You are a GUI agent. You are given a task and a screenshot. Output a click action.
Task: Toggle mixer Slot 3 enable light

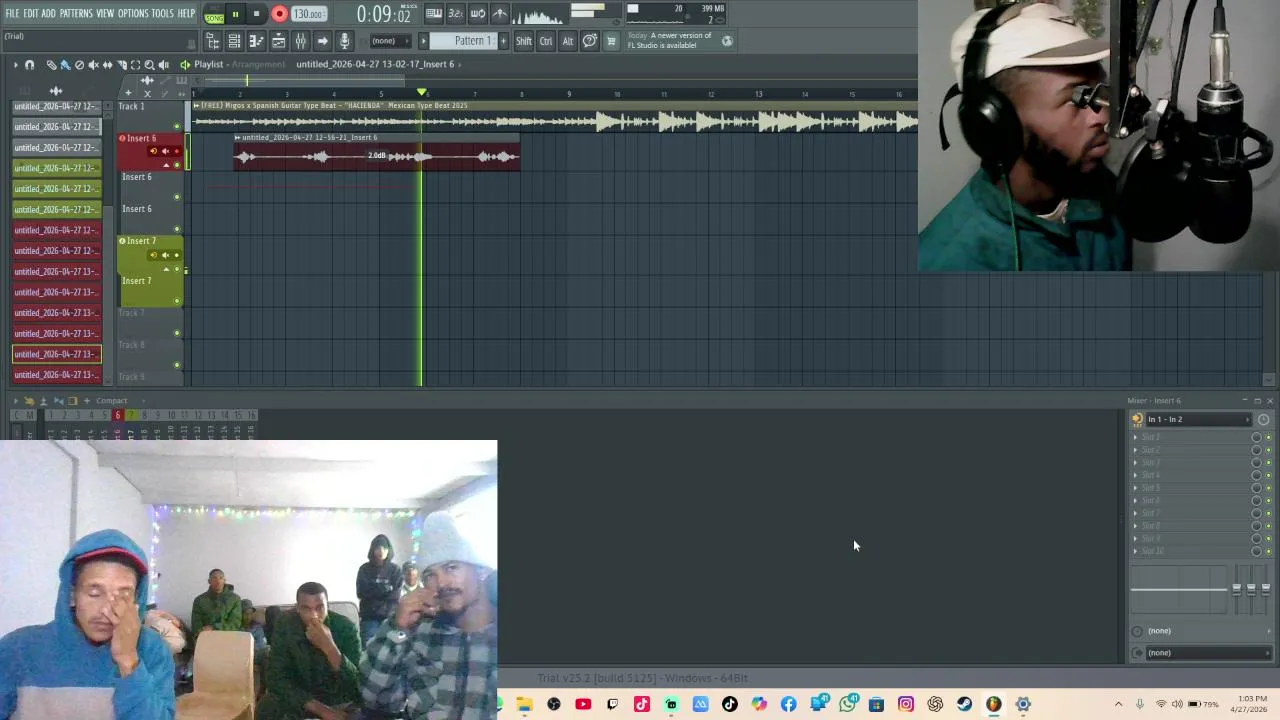point(1268,463)
